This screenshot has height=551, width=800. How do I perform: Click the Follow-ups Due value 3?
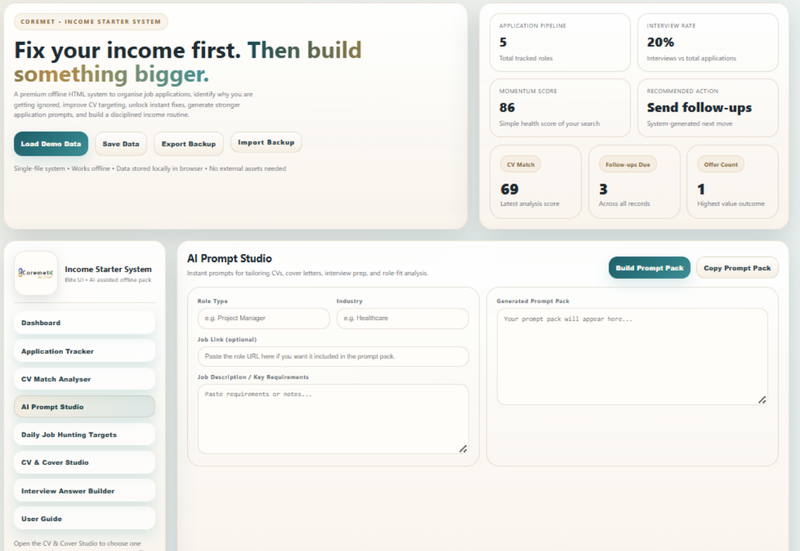click(x=603, y=189)
